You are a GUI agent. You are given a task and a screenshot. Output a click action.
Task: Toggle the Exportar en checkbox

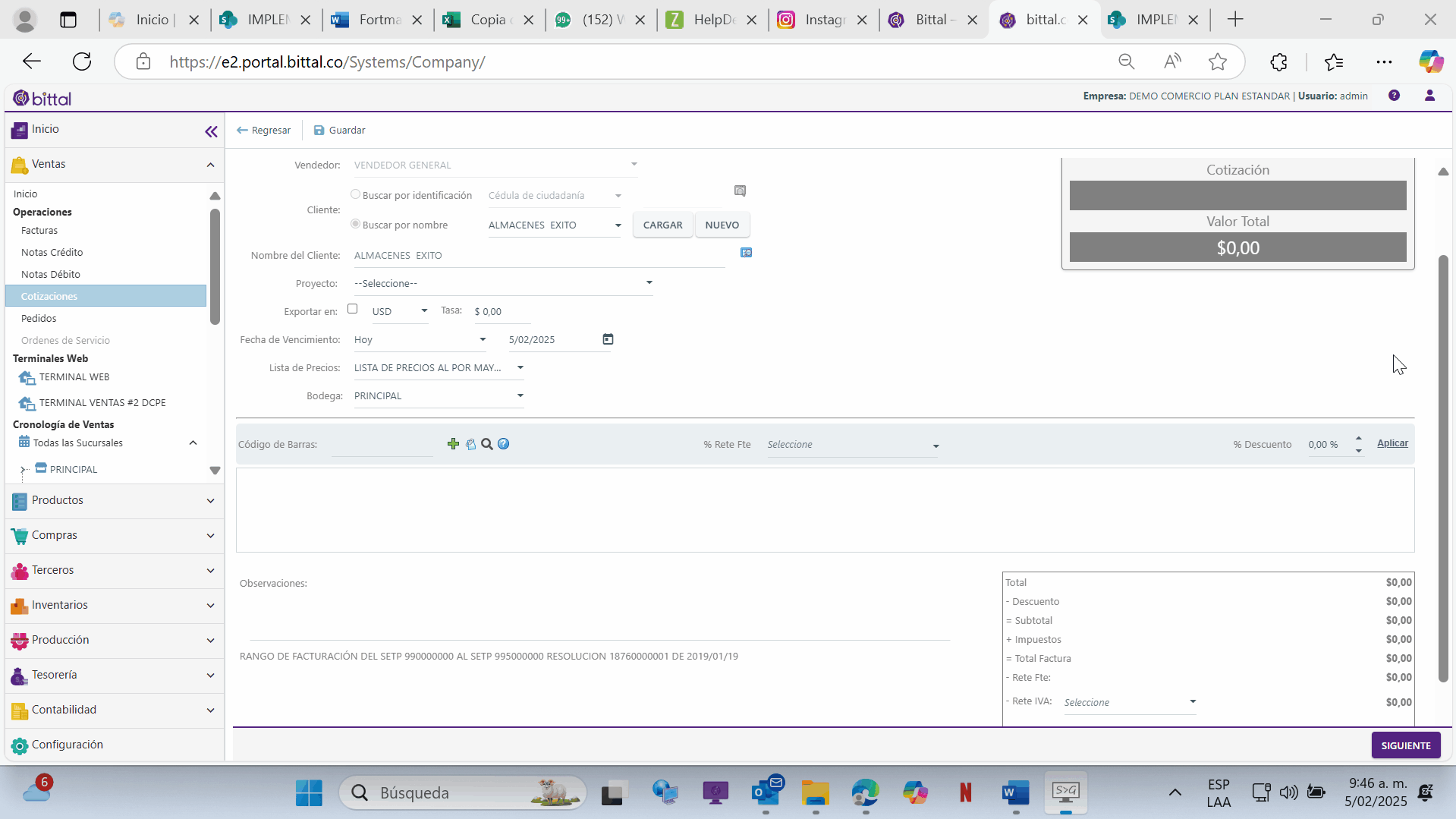point(352,309)
